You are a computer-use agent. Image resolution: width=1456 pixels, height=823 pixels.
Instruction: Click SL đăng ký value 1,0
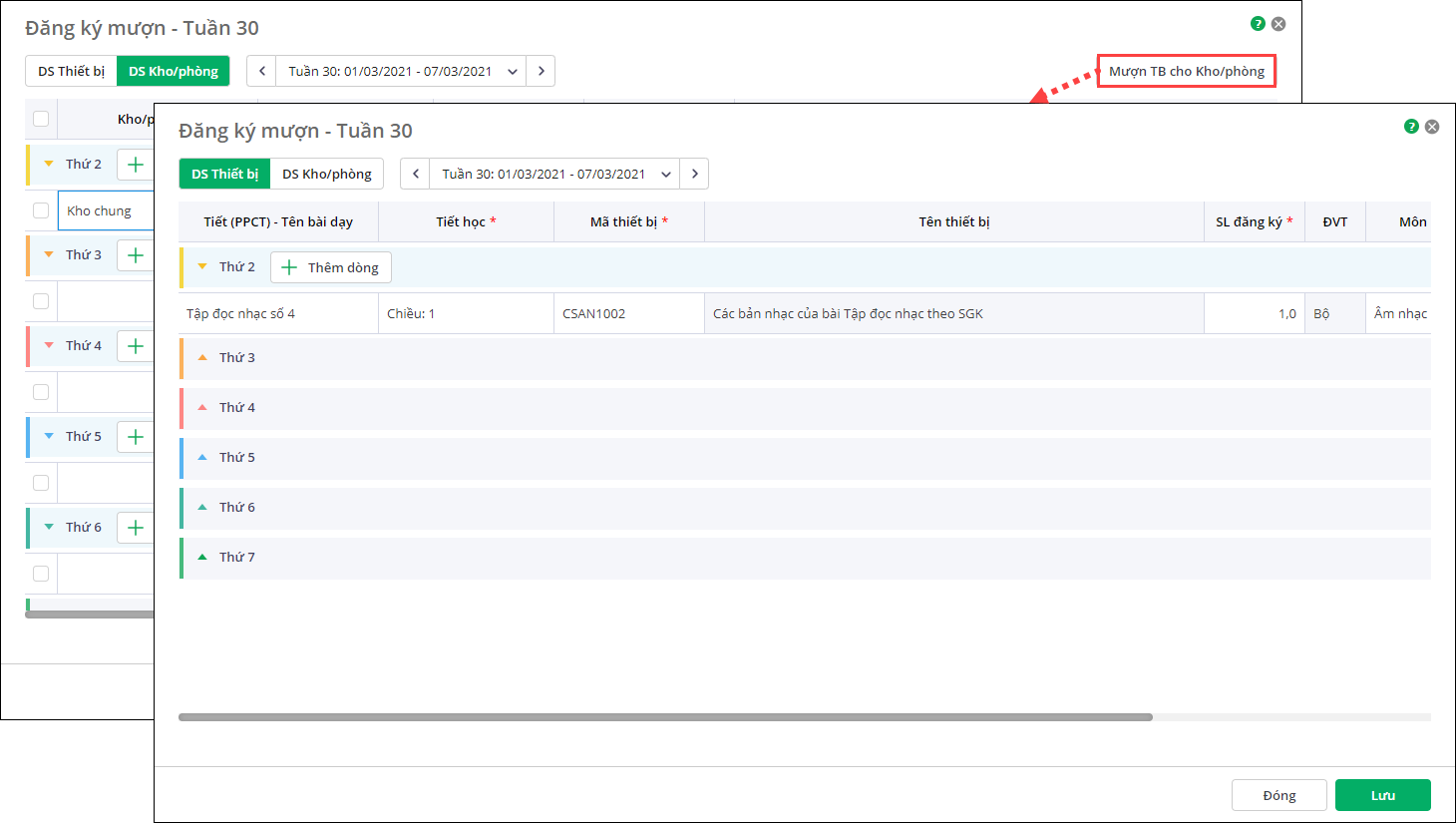1255,313
